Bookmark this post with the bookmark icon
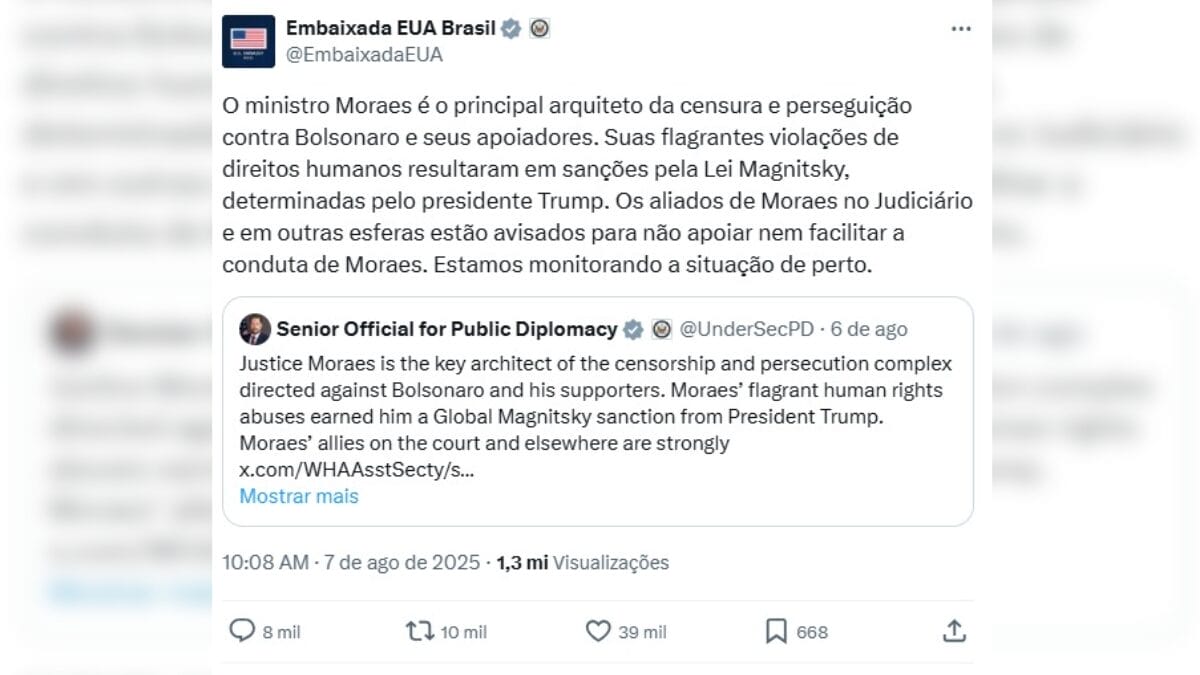 [x=775, y=631]
